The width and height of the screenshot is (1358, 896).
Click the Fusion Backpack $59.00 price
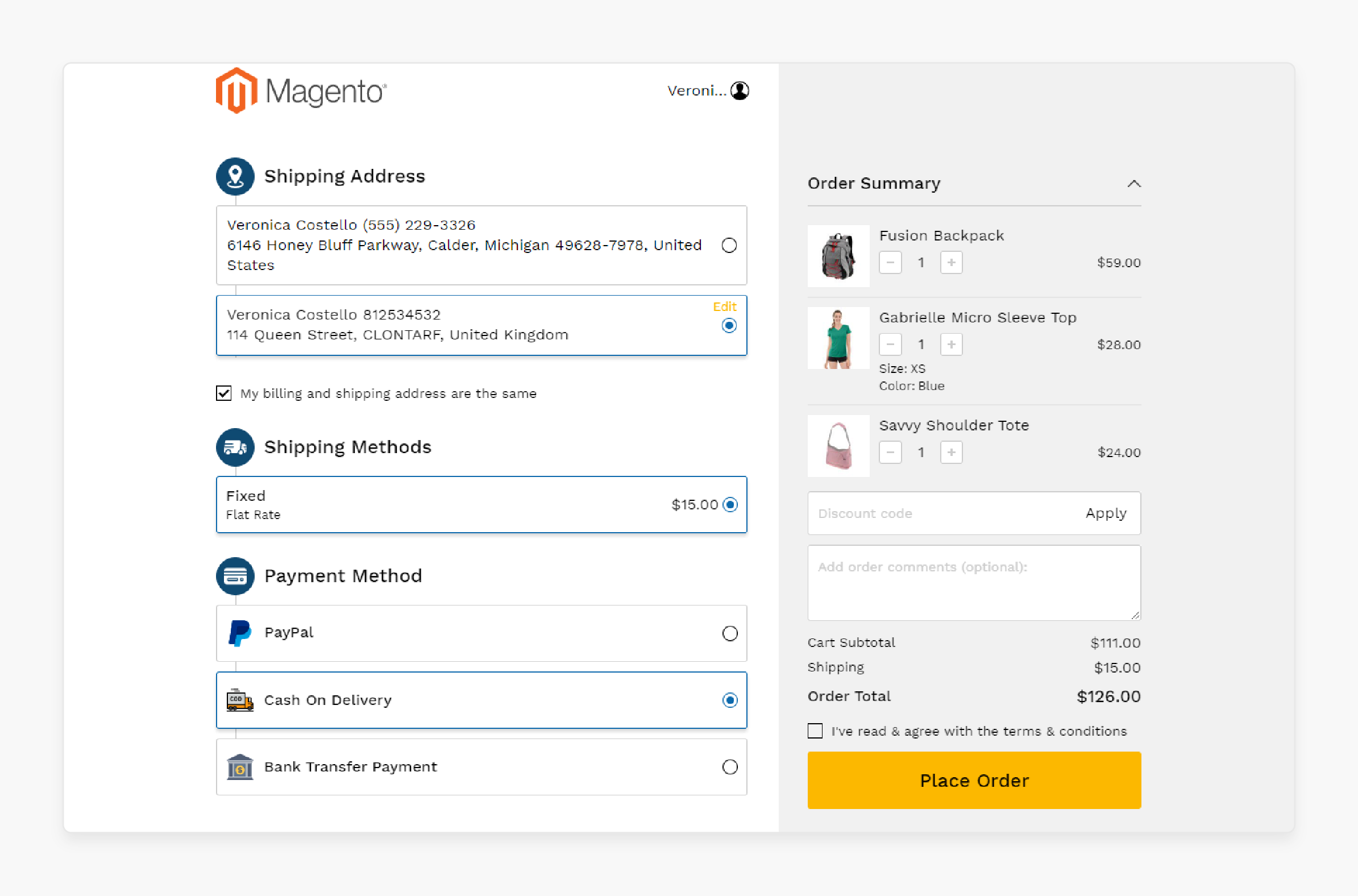(1119, 263)
